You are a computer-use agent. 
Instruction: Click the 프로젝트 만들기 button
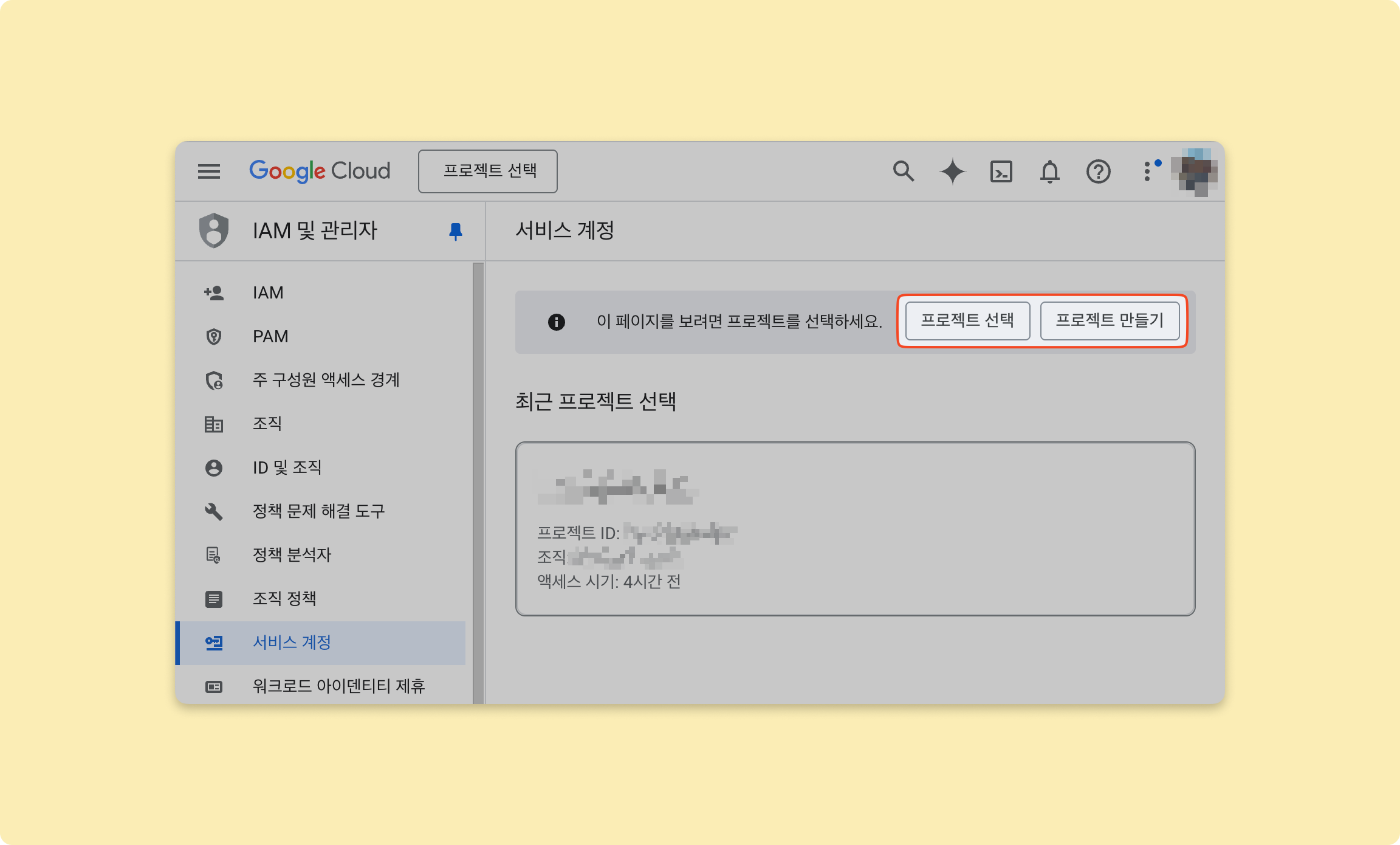tap(1110, 320)
